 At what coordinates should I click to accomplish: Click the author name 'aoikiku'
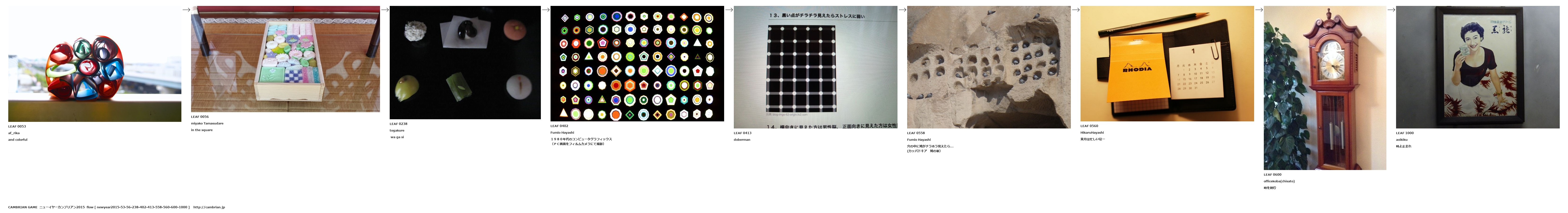click(x=1402, y=140)
